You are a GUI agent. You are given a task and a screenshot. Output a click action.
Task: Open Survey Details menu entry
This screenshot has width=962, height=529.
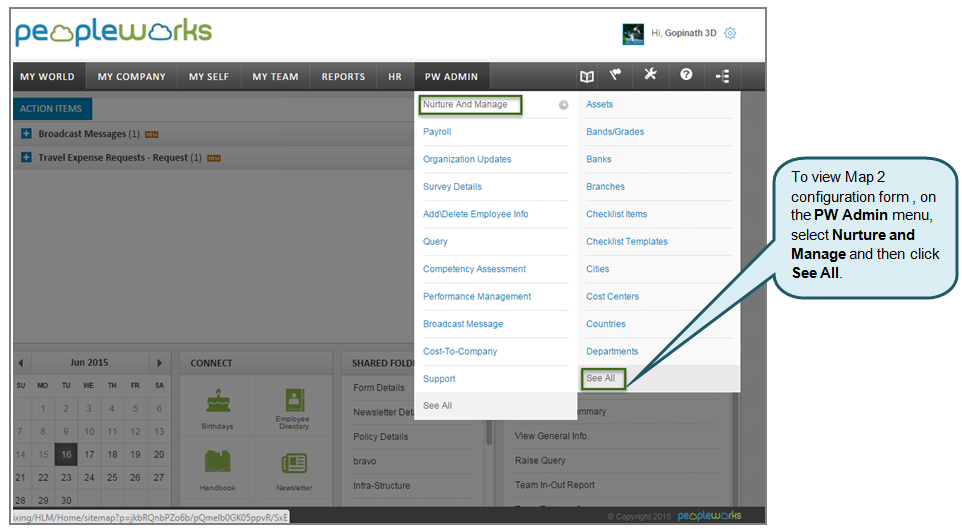452,187
